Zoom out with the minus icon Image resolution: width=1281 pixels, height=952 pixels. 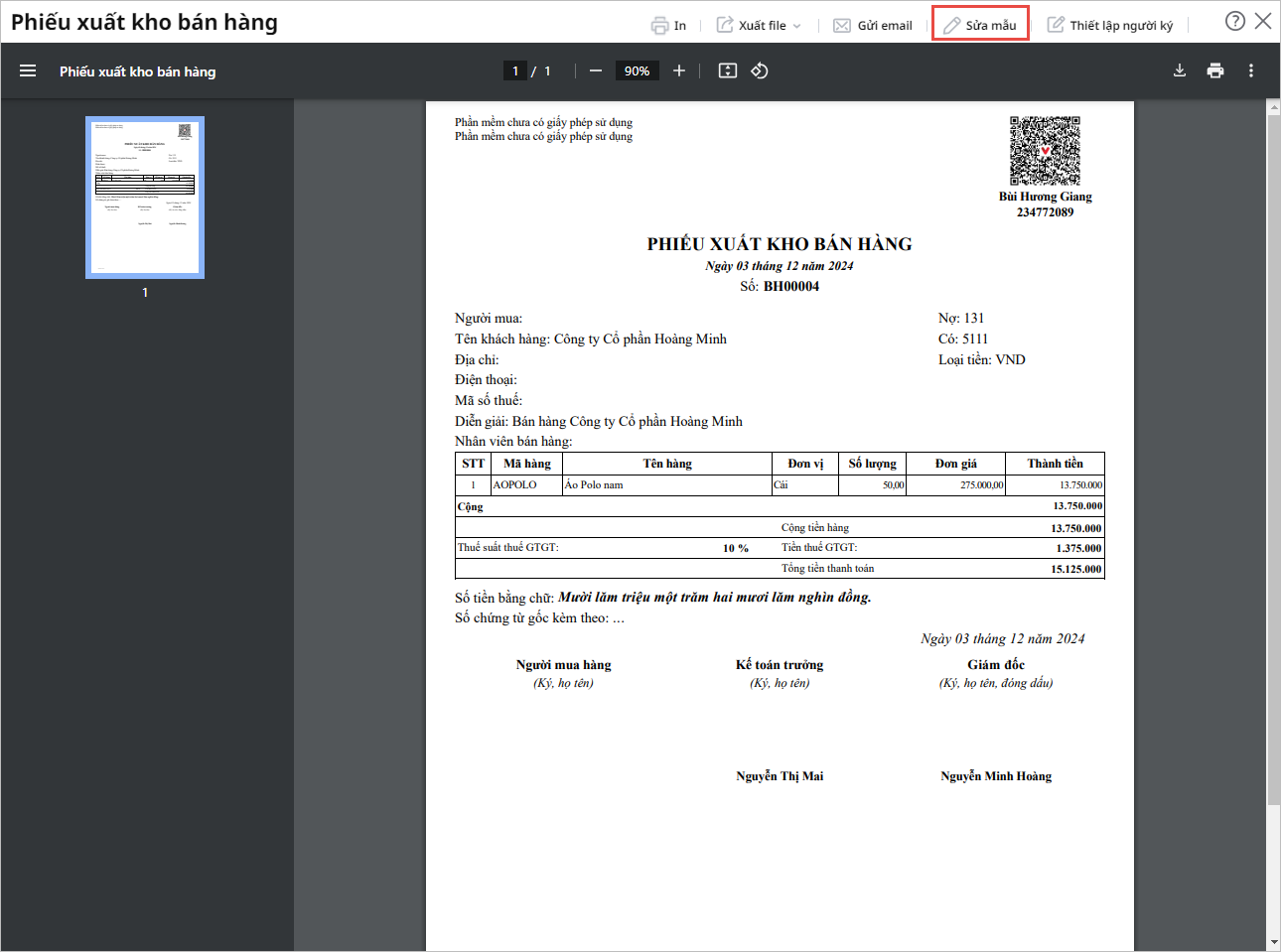click(x=596, y=70)
